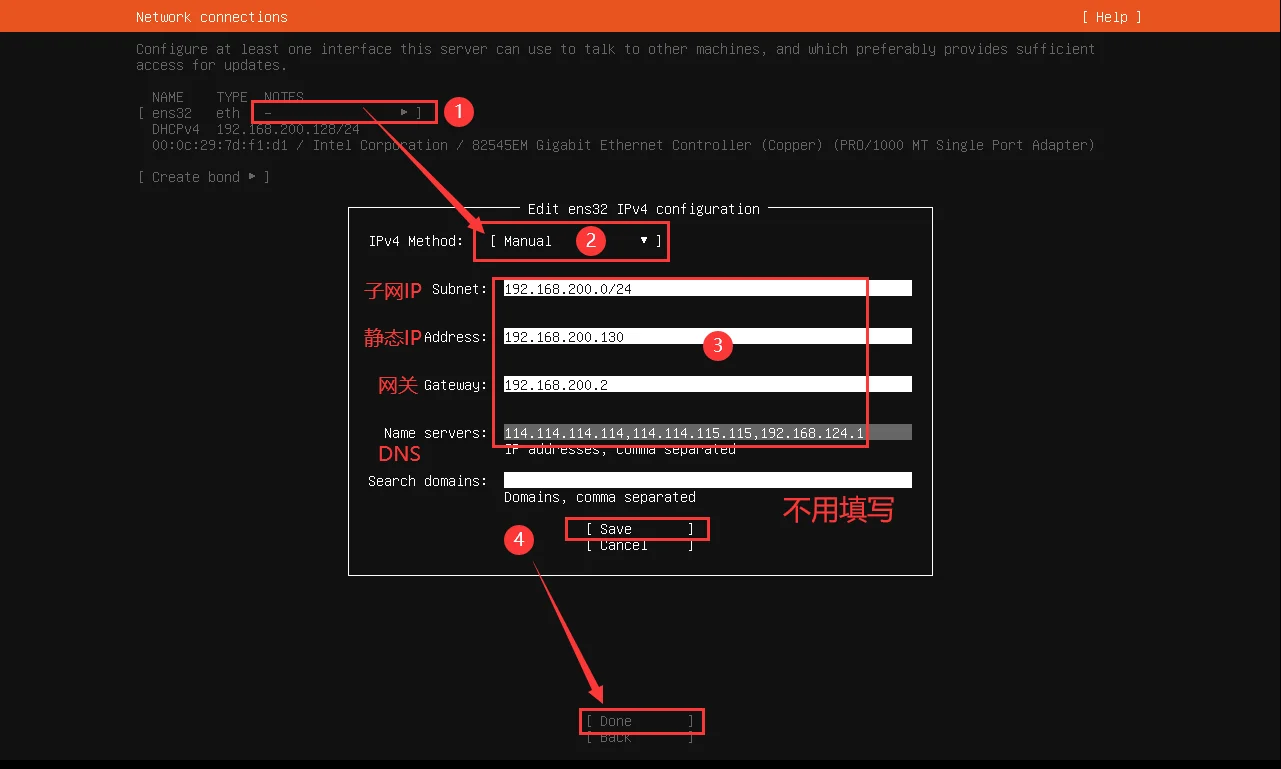Screen dimensions: 1281x769
Task: Click the red circle number 2 marker
Action: 591,240
